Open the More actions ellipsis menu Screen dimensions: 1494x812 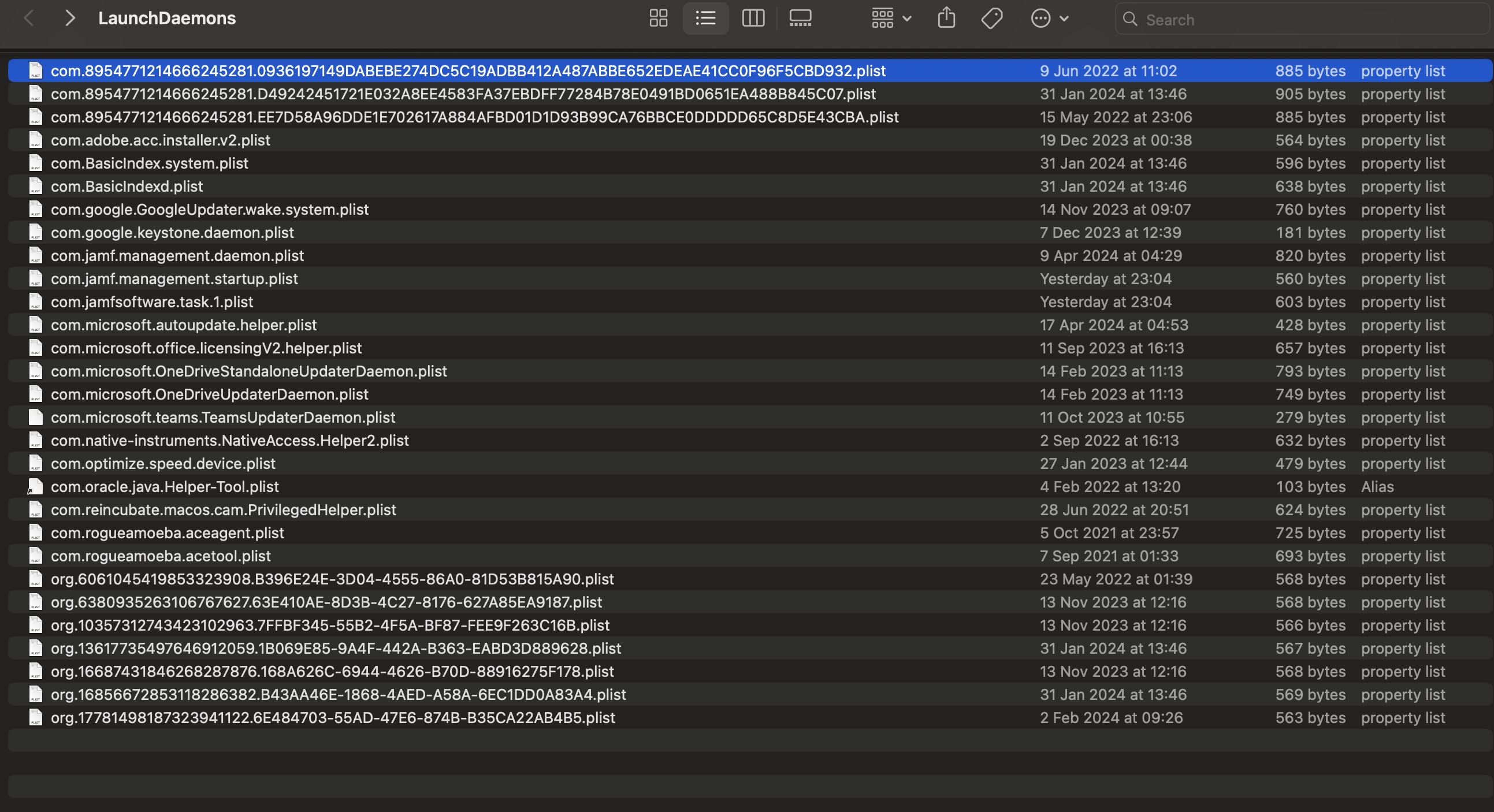pos(1050,18)
